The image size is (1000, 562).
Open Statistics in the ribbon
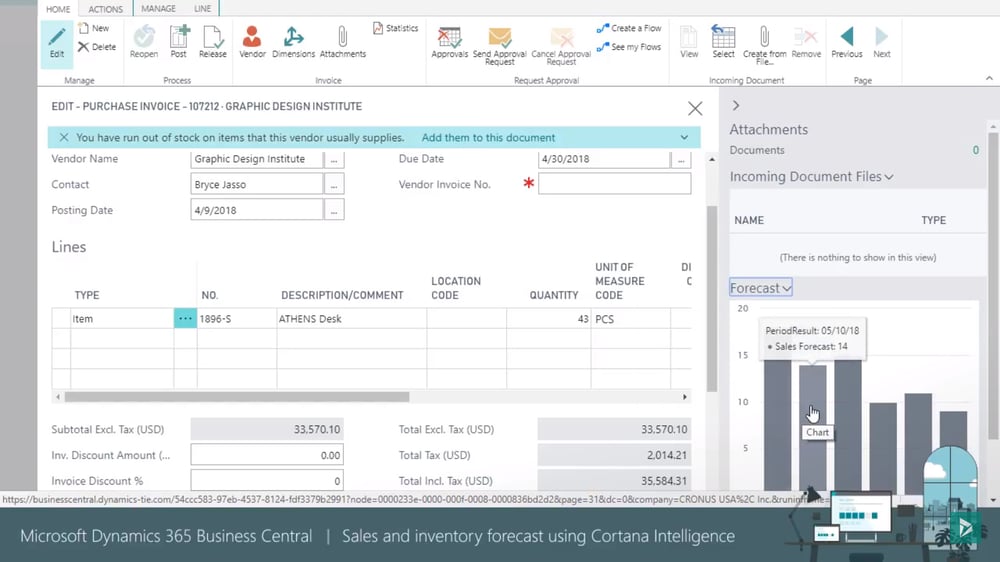(x=395, y=28)
